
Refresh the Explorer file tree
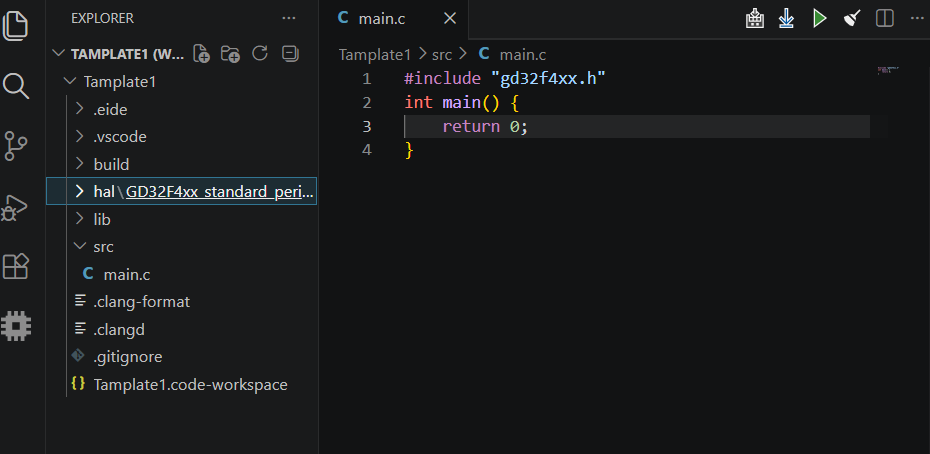[x=260, y=53]
